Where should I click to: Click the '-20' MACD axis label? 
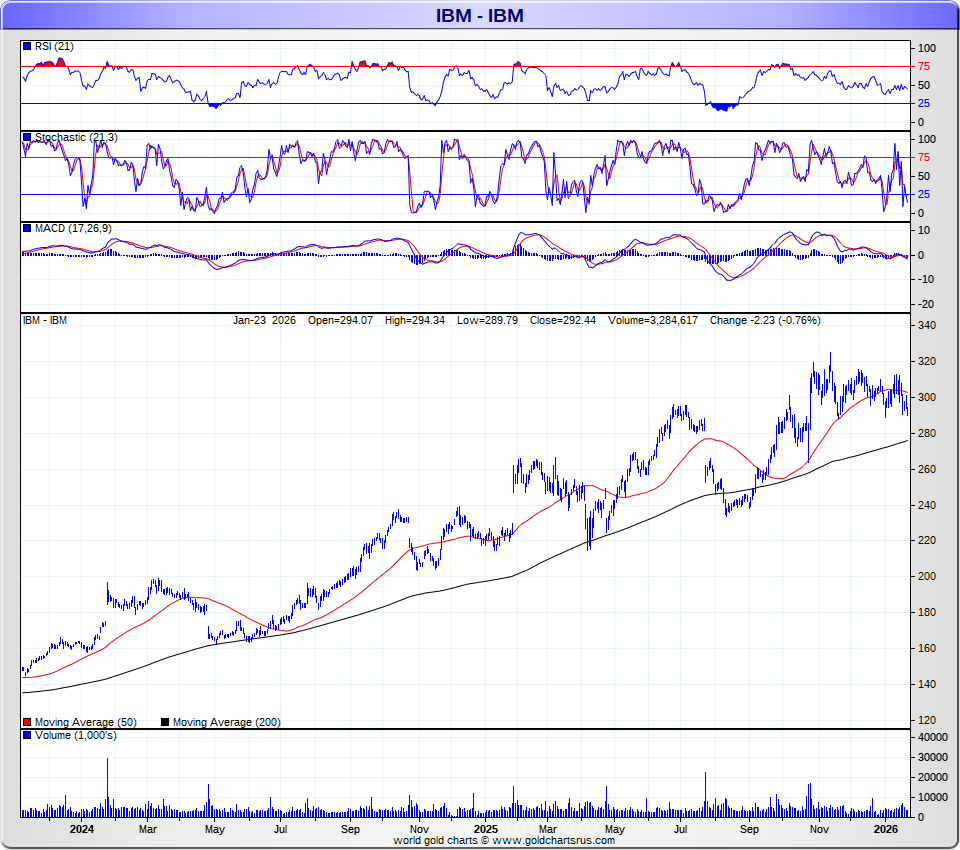click(x=925, y=304)
